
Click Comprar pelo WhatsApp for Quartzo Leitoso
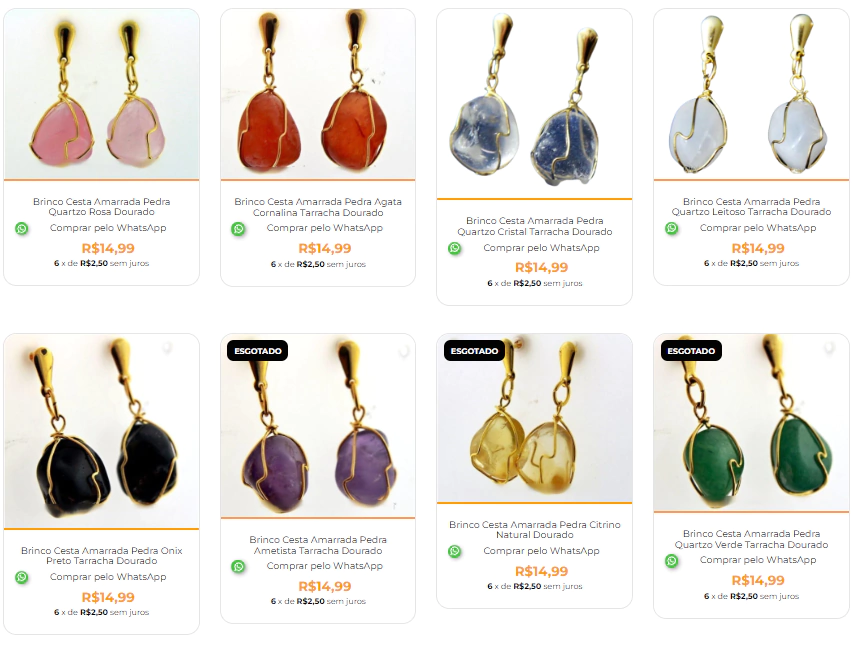[758, 228]
